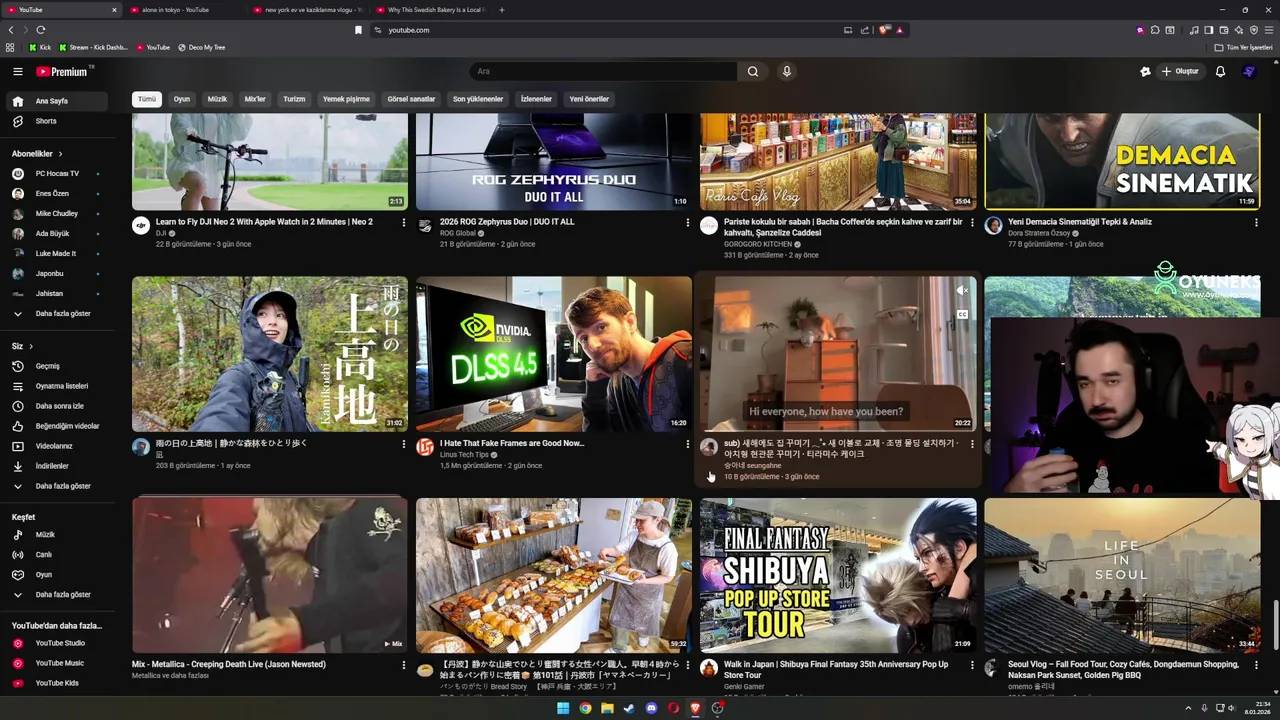Screen dimensions: 1280x720
Task: Switch to alone in tokyo tab
Action: pyautogui.click(x=175, y=10)
